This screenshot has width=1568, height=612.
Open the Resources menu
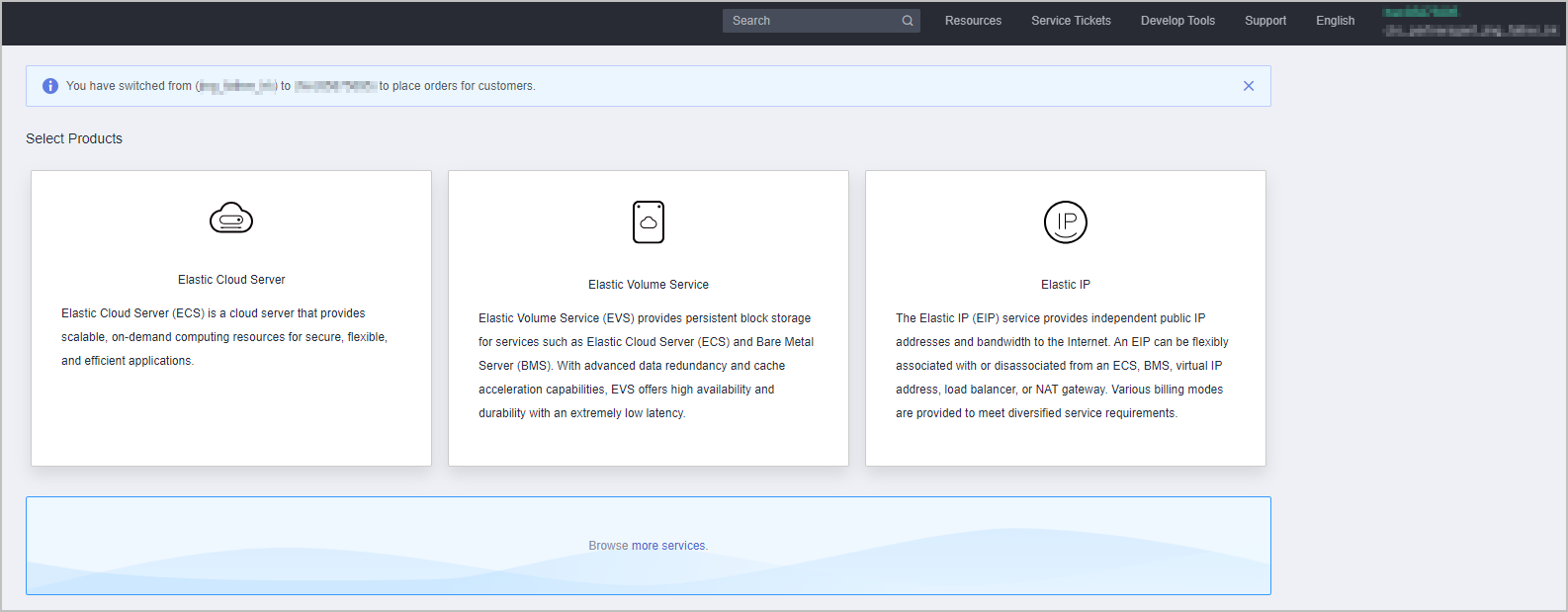[x=973, y=21]
